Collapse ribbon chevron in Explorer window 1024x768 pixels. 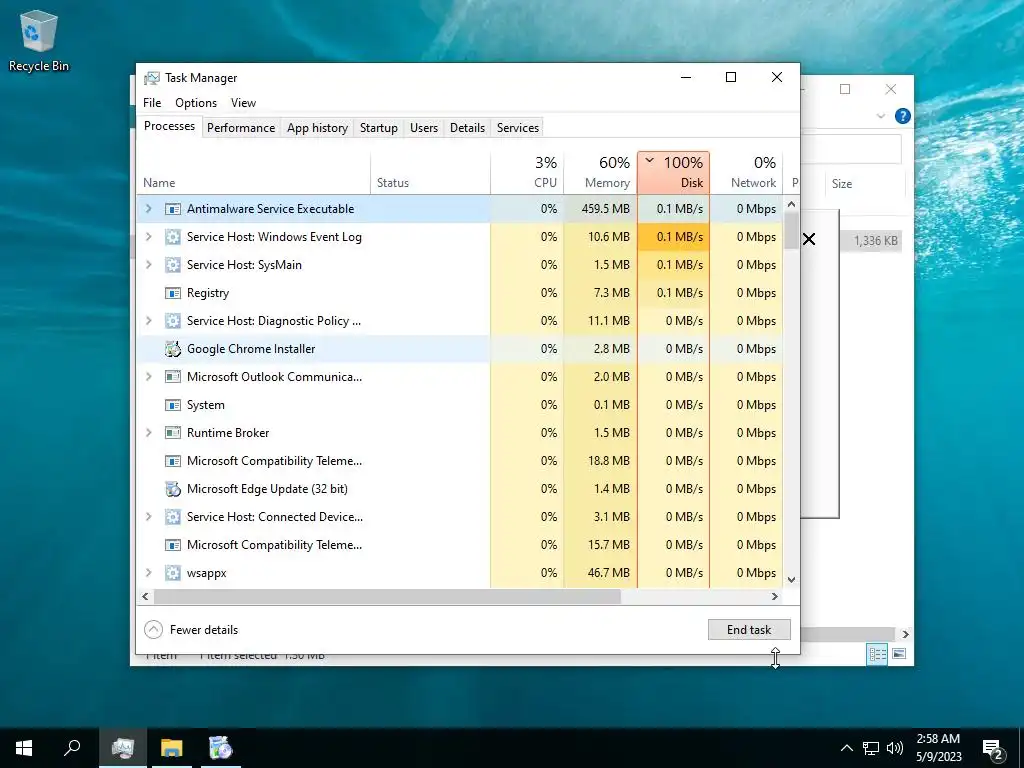[880, 116]
